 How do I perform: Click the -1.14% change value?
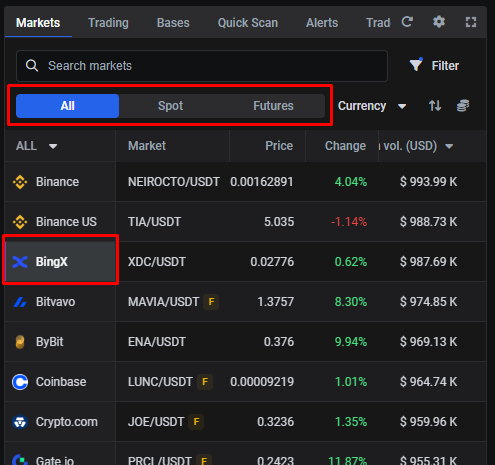click(x=349, y=222)
